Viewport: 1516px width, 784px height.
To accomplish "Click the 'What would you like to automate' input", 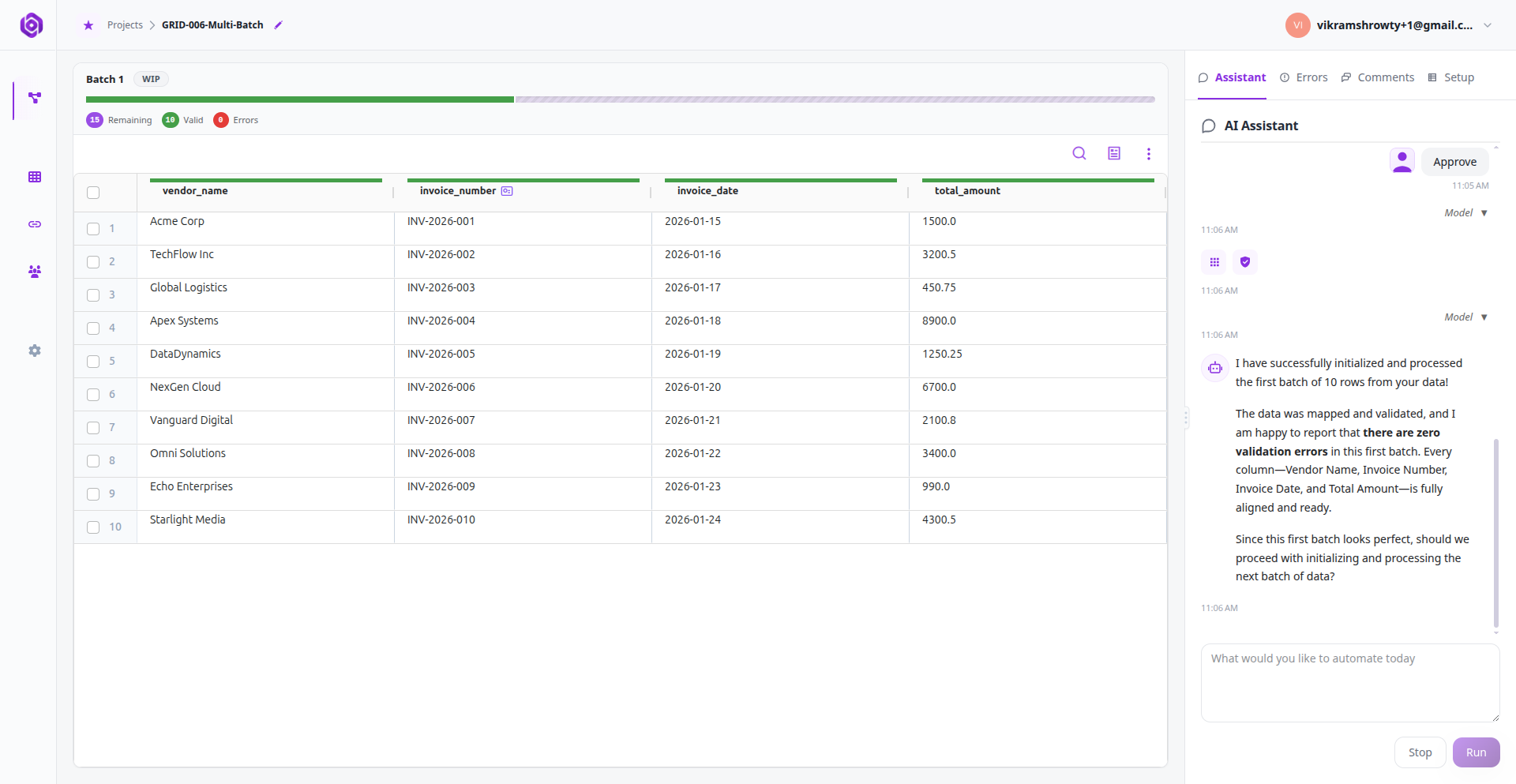I will [x=1350, y=683].
